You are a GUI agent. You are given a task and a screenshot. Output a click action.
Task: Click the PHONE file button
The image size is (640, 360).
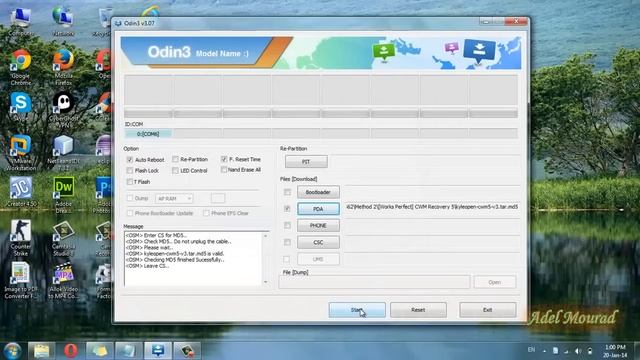318,225
